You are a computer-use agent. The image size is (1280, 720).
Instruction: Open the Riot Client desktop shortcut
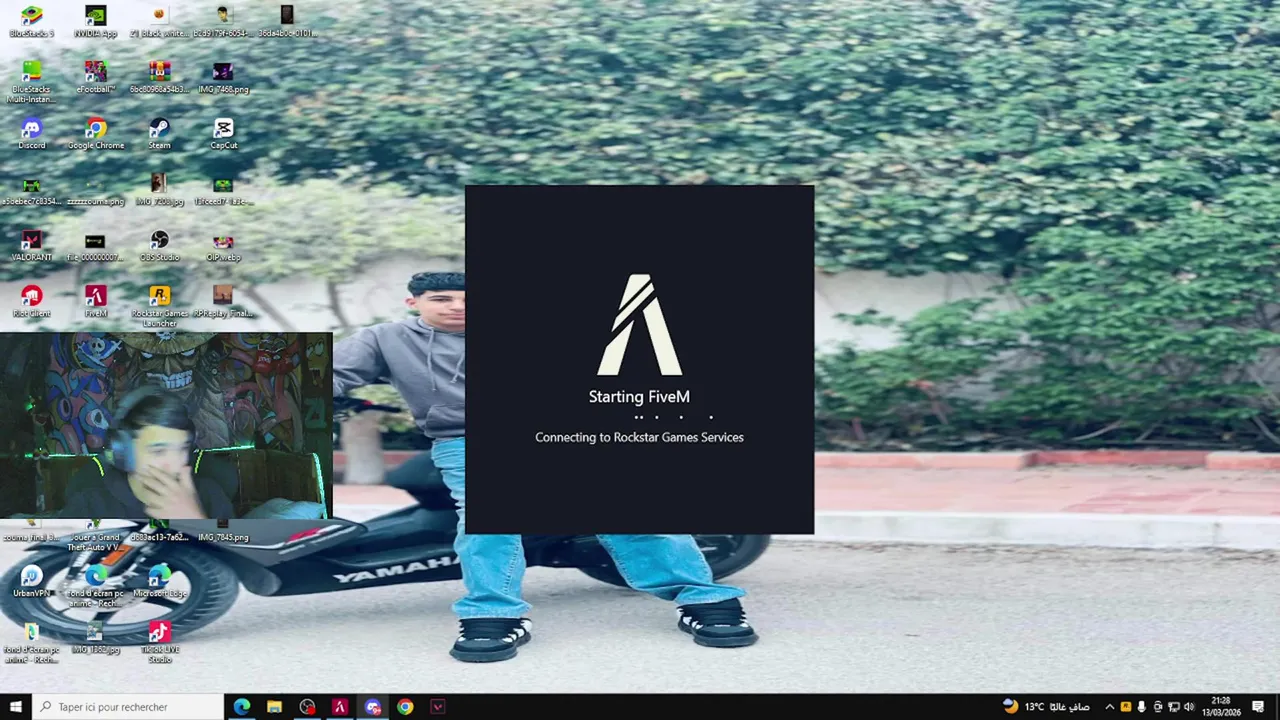click(x=32, y=301)
